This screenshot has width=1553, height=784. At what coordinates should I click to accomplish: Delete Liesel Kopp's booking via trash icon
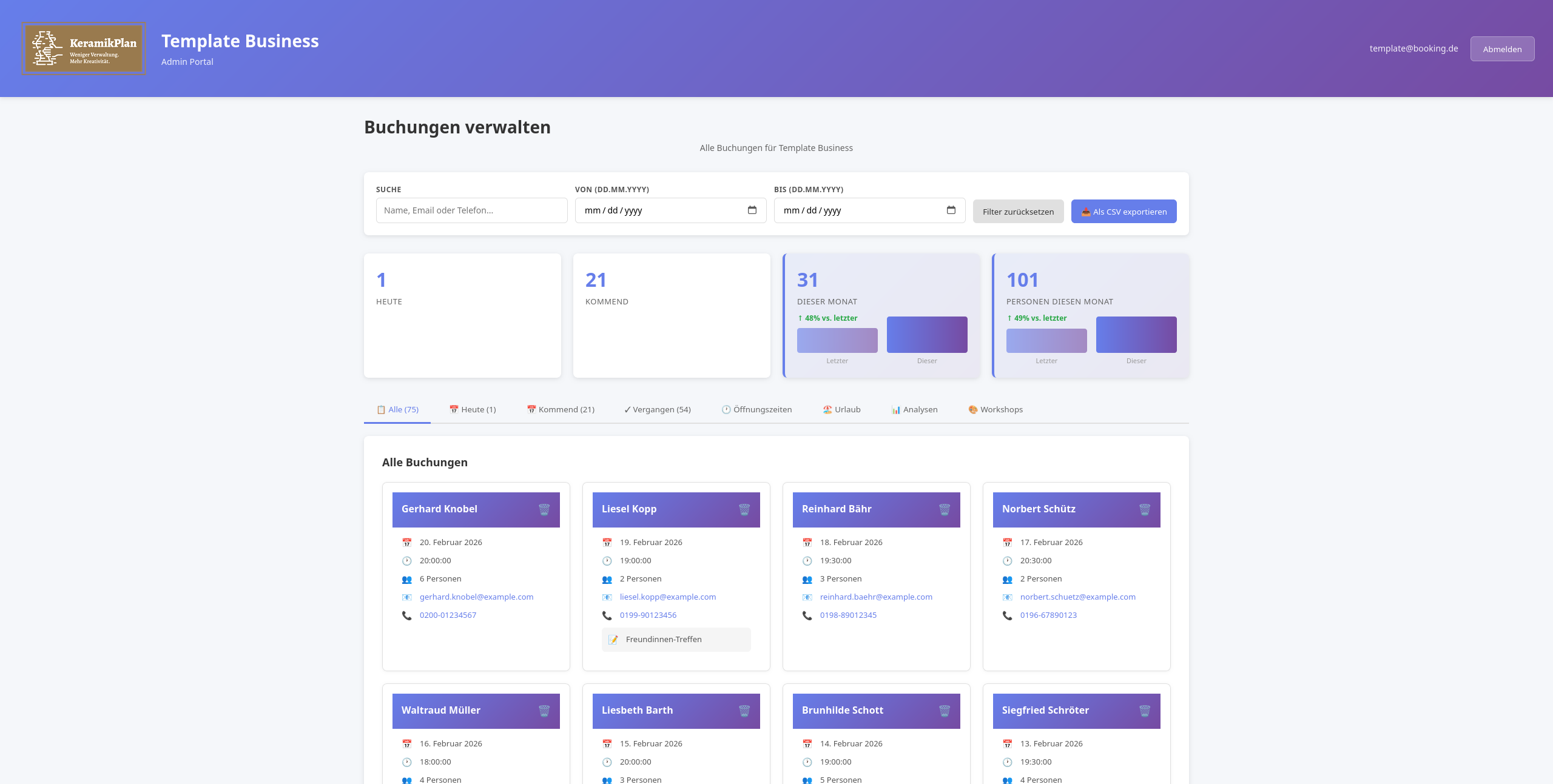point(744,509)
